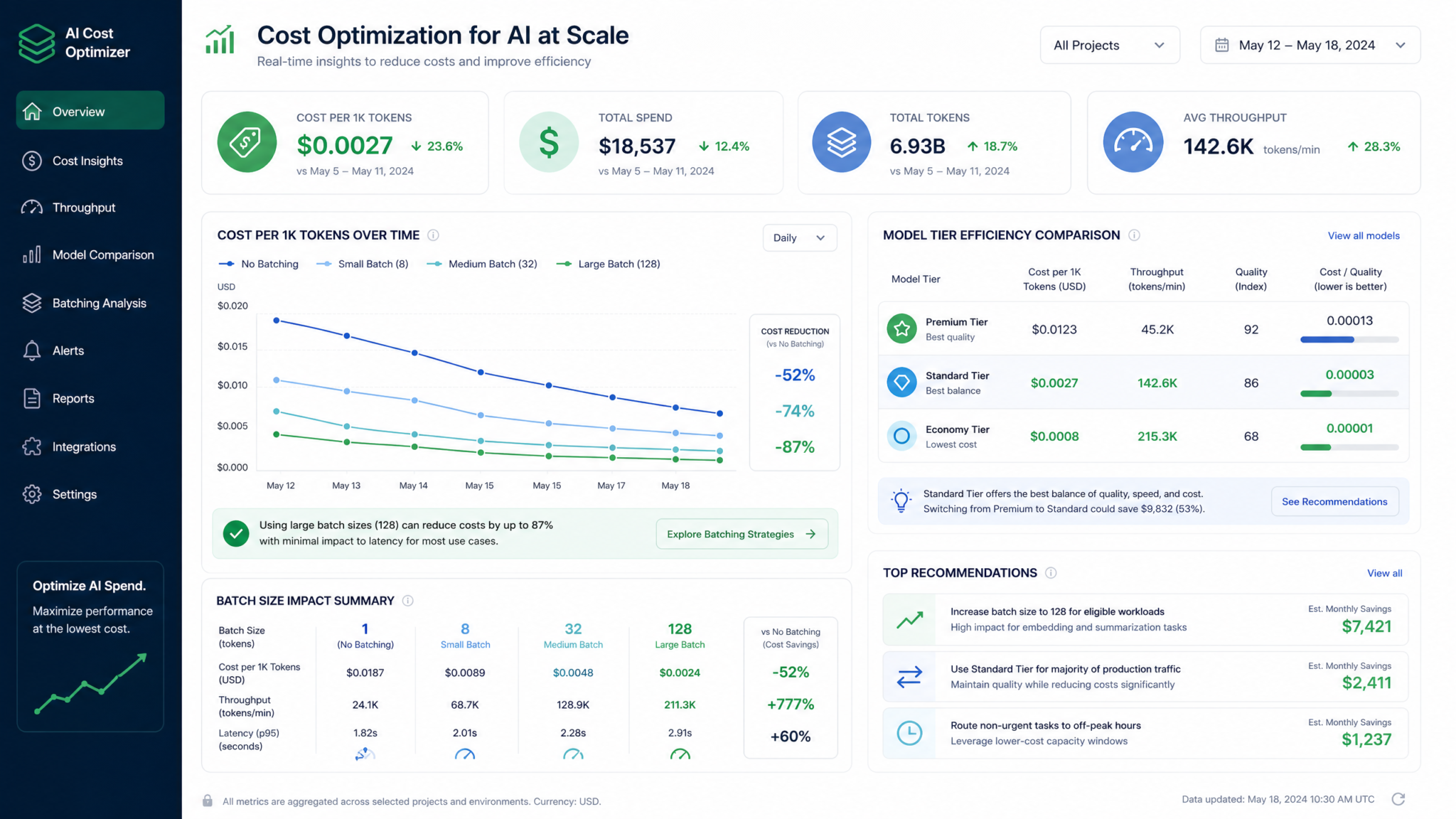Click the refresh icon beside Data updated
Screen dimensions: 1456x819
pos(1398,799)
